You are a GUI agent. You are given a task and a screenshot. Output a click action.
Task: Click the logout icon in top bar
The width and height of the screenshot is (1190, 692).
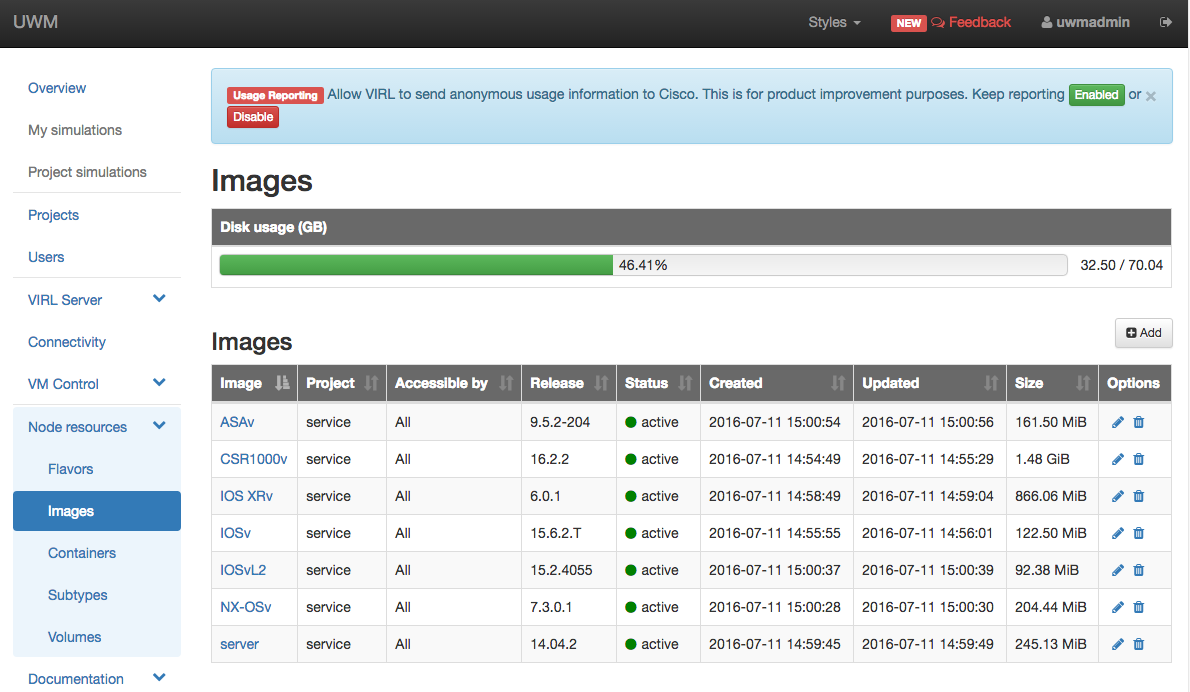point(1166,22)
